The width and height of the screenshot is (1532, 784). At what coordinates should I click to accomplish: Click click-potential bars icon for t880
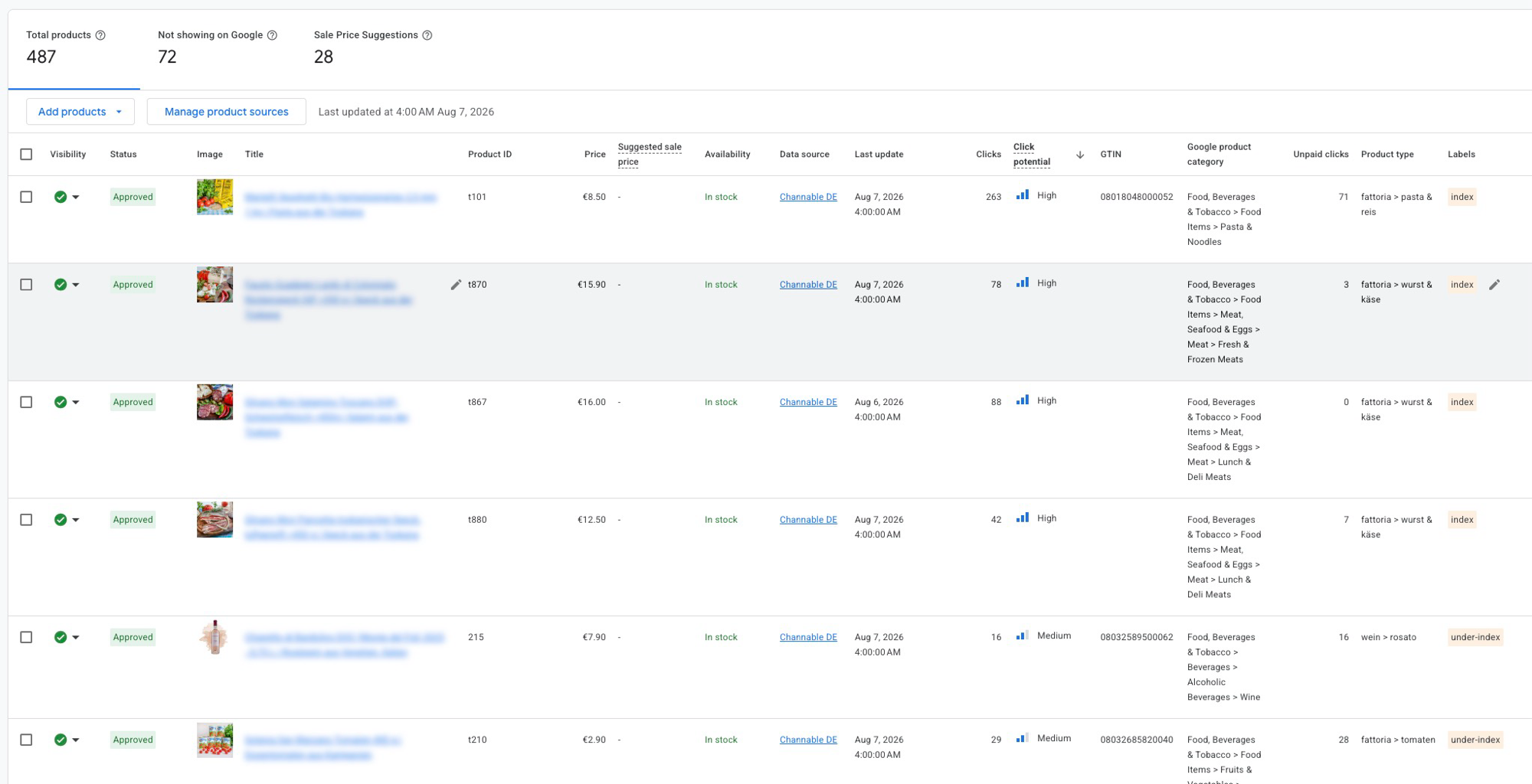point(1023,518)
